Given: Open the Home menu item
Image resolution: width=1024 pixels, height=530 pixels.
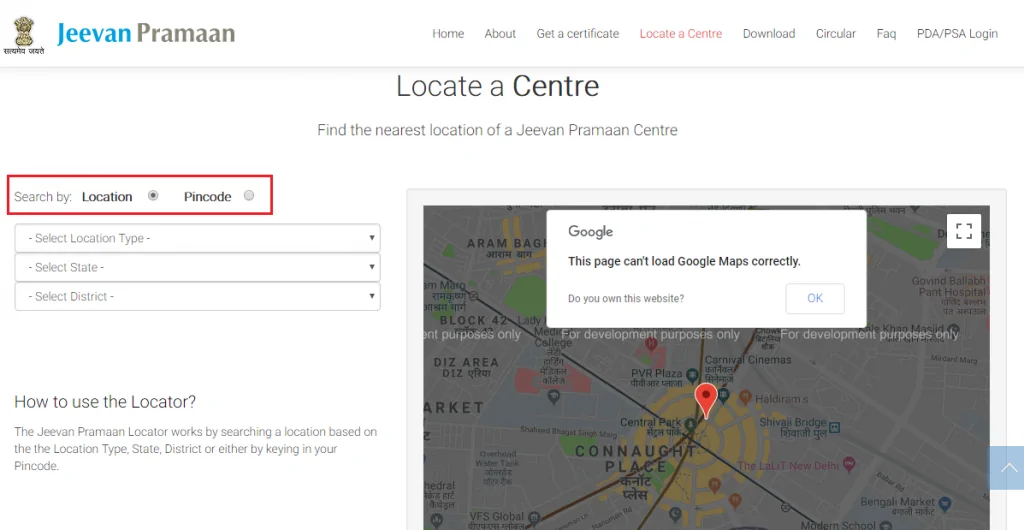Looking at the screenshot, I should pyautogui.click(x=448, y=34).
